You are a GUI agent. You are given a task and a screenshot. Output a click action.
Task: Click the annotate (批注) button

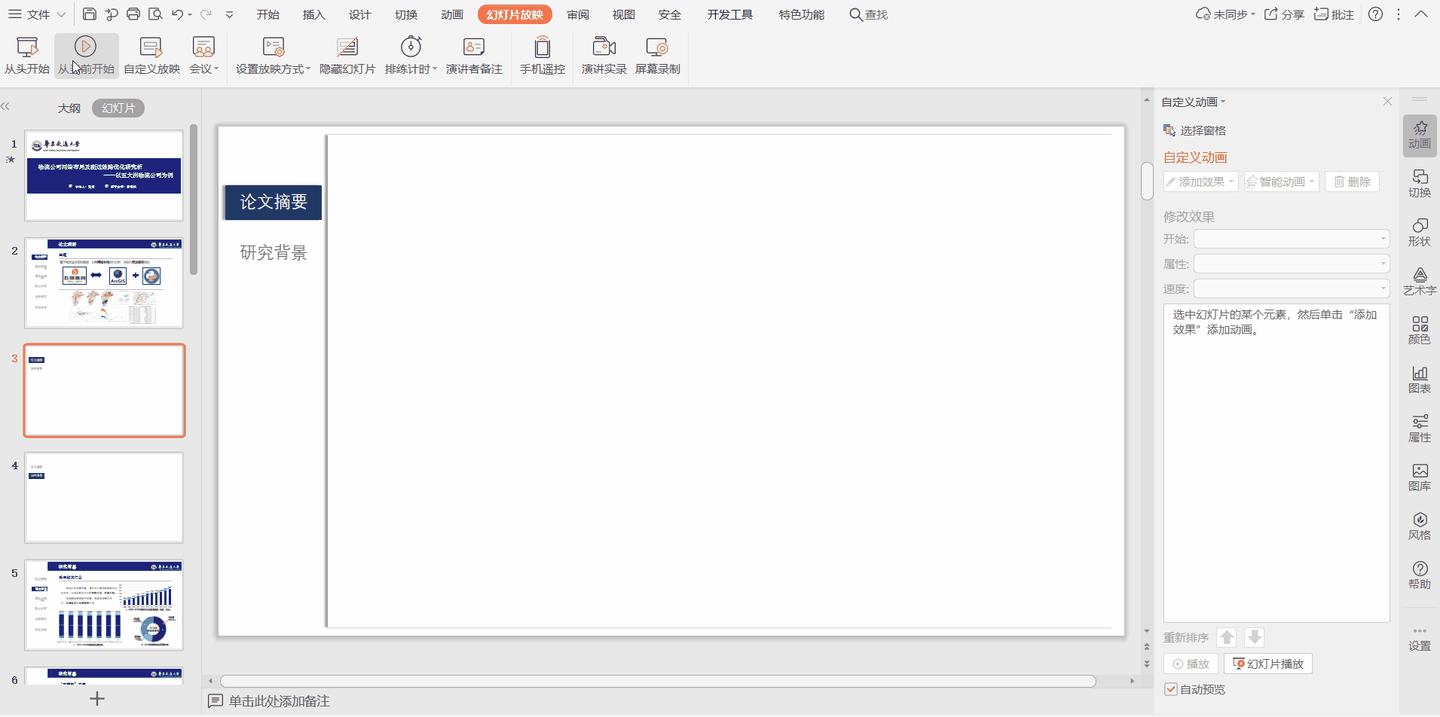point(1335,14)
